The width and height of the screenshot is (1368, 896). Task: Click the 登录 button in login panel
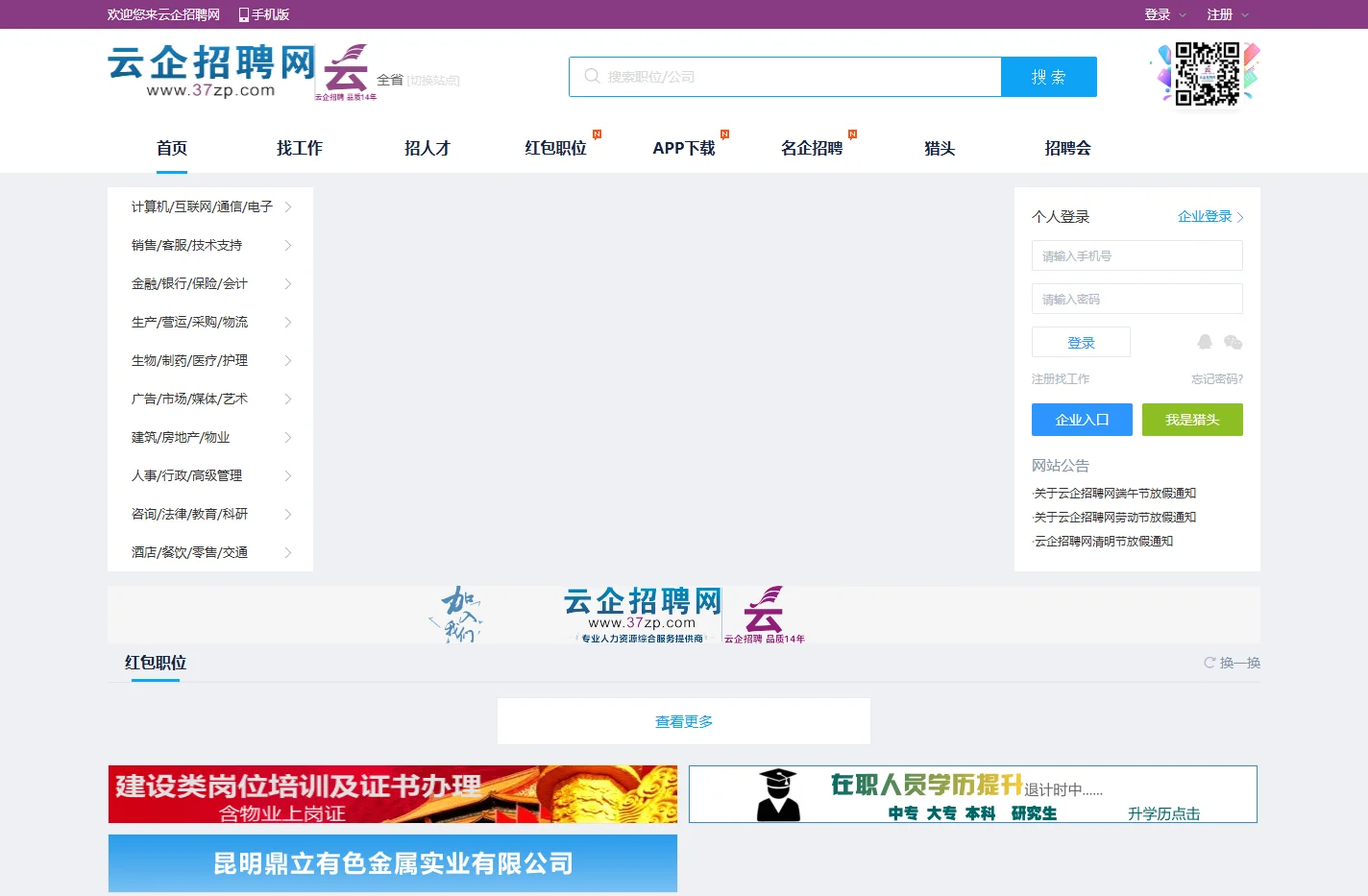pos(1081,342)
